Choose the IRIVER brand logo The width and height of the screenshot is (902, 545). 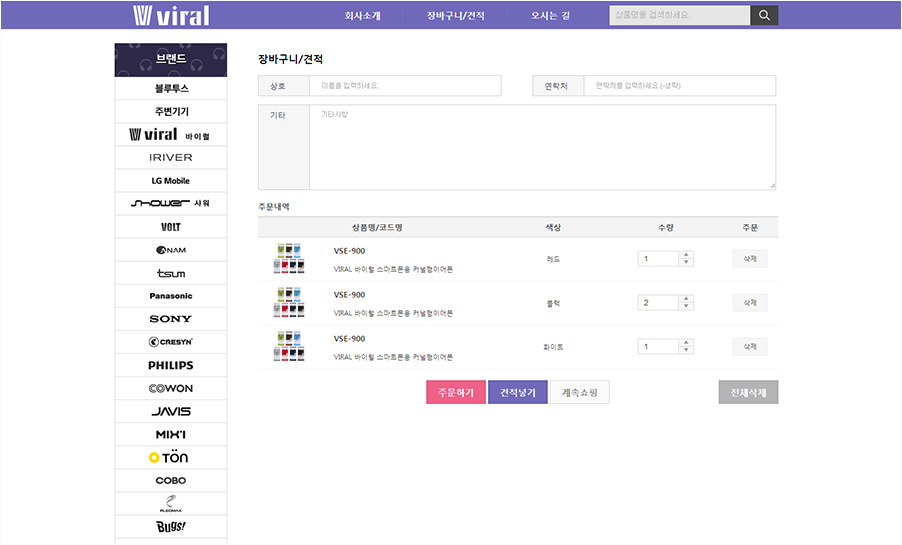tap(171, 158)
